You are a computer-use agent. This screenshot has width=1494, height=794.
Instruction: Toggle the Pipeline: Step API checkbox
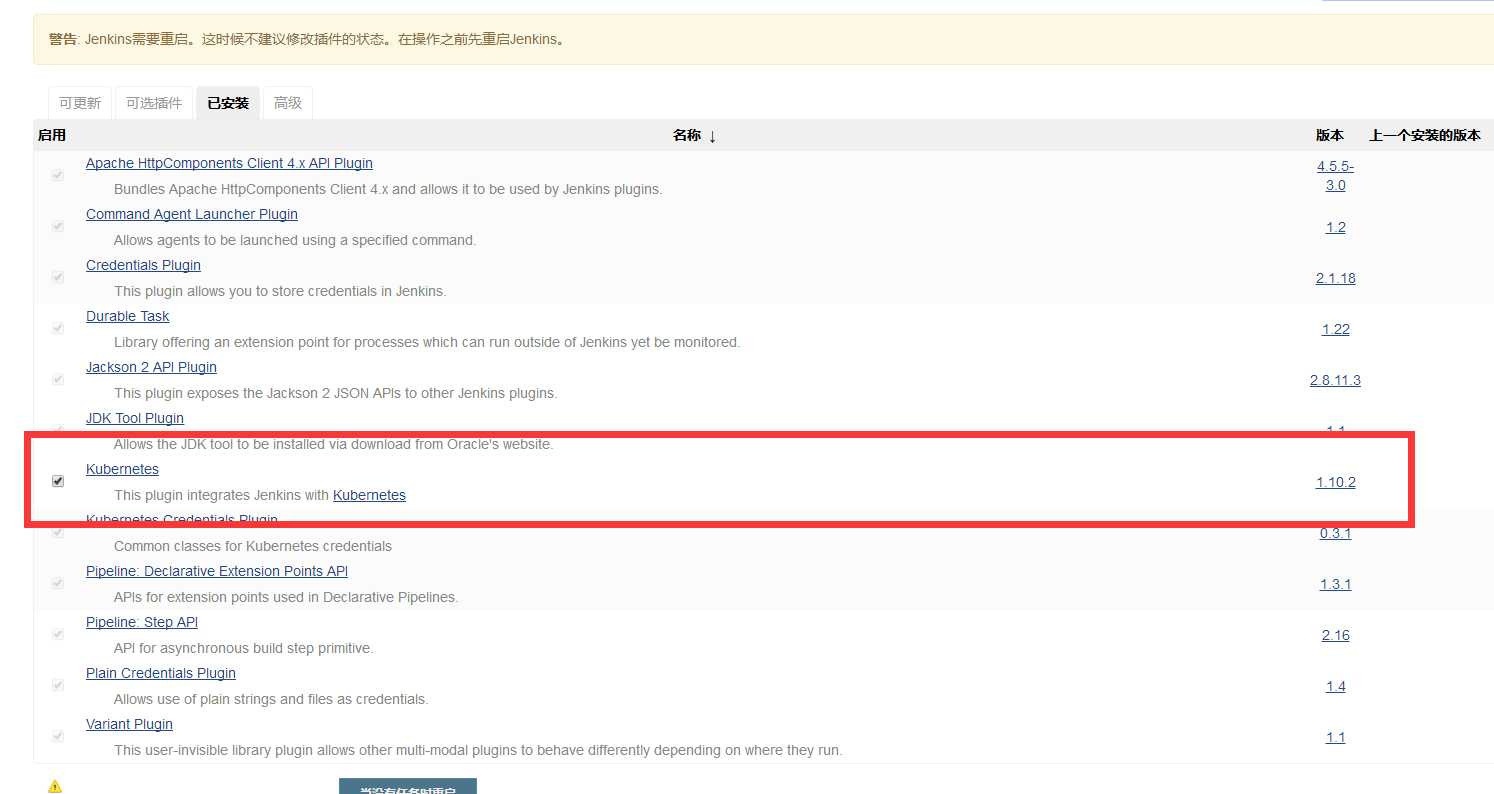(x=58, y=634)
